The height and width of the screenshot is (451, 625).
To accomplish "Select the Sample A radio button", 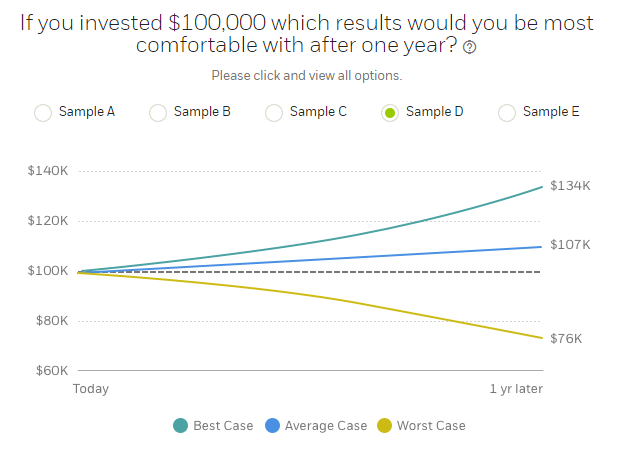I will [43, 113].
